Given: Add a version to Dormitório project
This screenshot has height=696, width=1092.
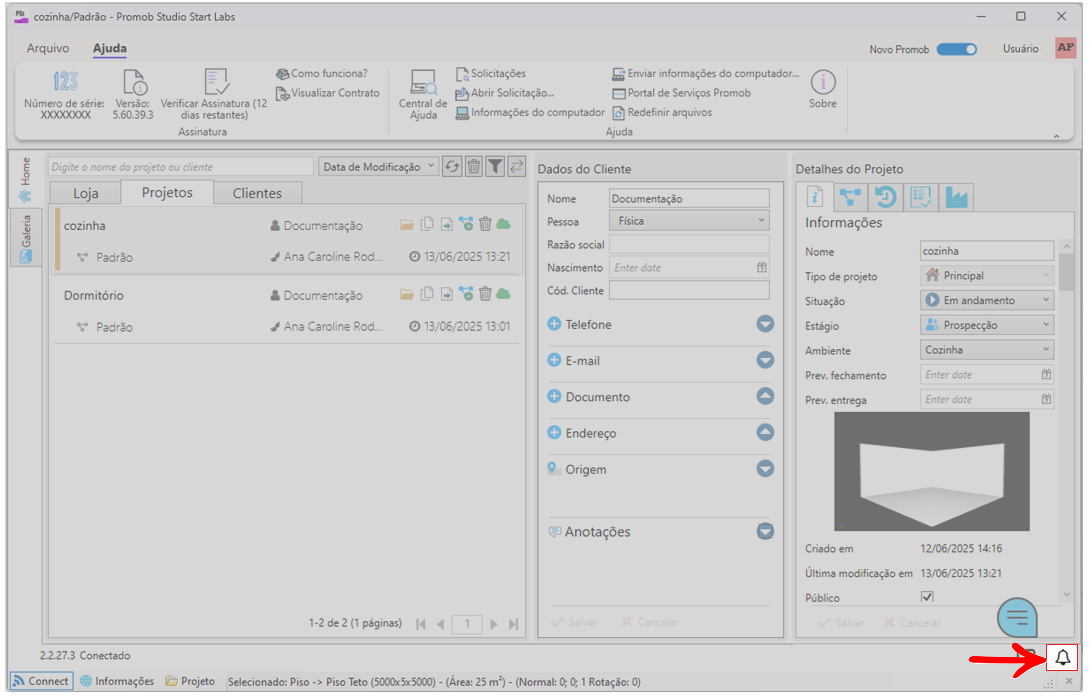Looking at the screenshot, I should pos(466,293).
